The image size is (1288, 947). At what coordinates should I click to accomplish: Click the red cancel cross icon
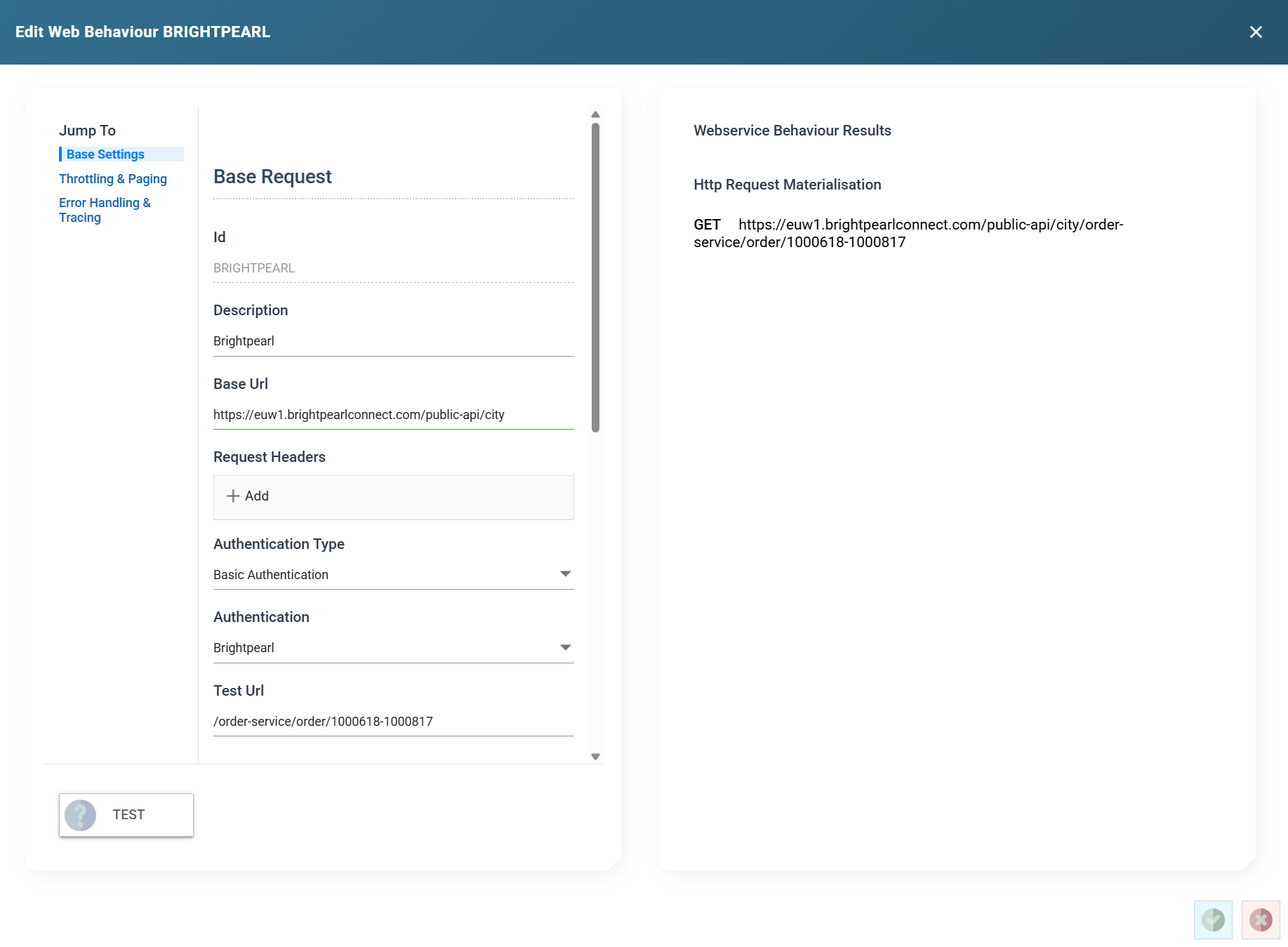click(x=1261, y=920)
